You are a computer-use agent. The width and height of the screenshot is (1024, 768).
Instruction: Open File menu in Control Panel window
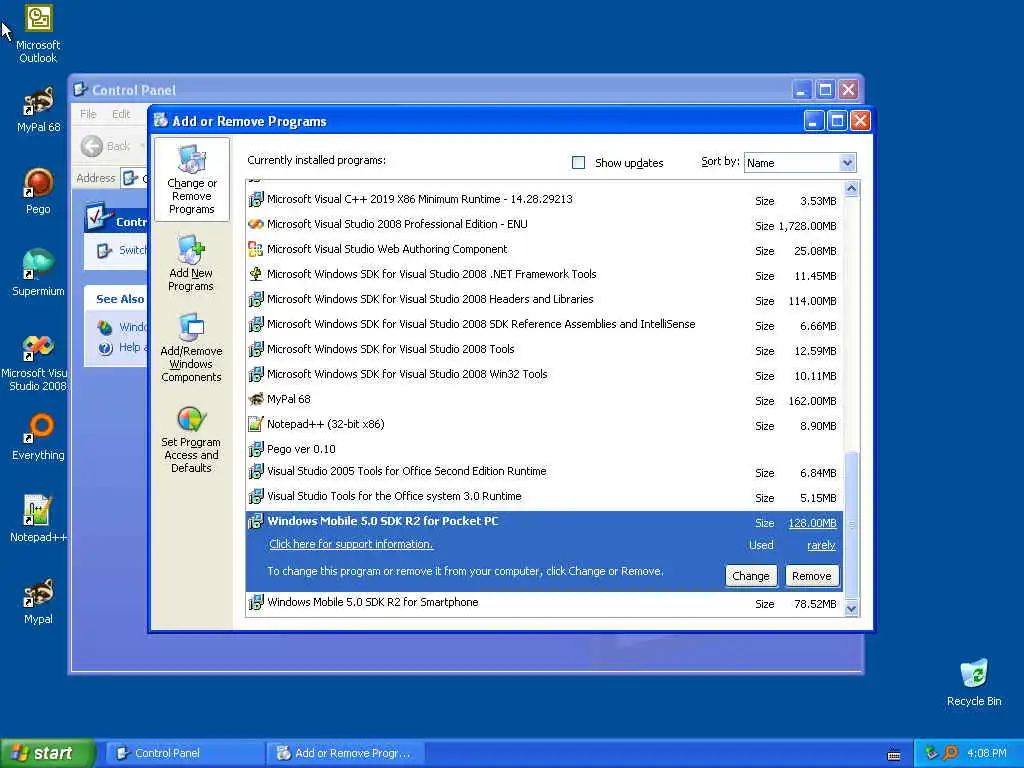(88, 114)
